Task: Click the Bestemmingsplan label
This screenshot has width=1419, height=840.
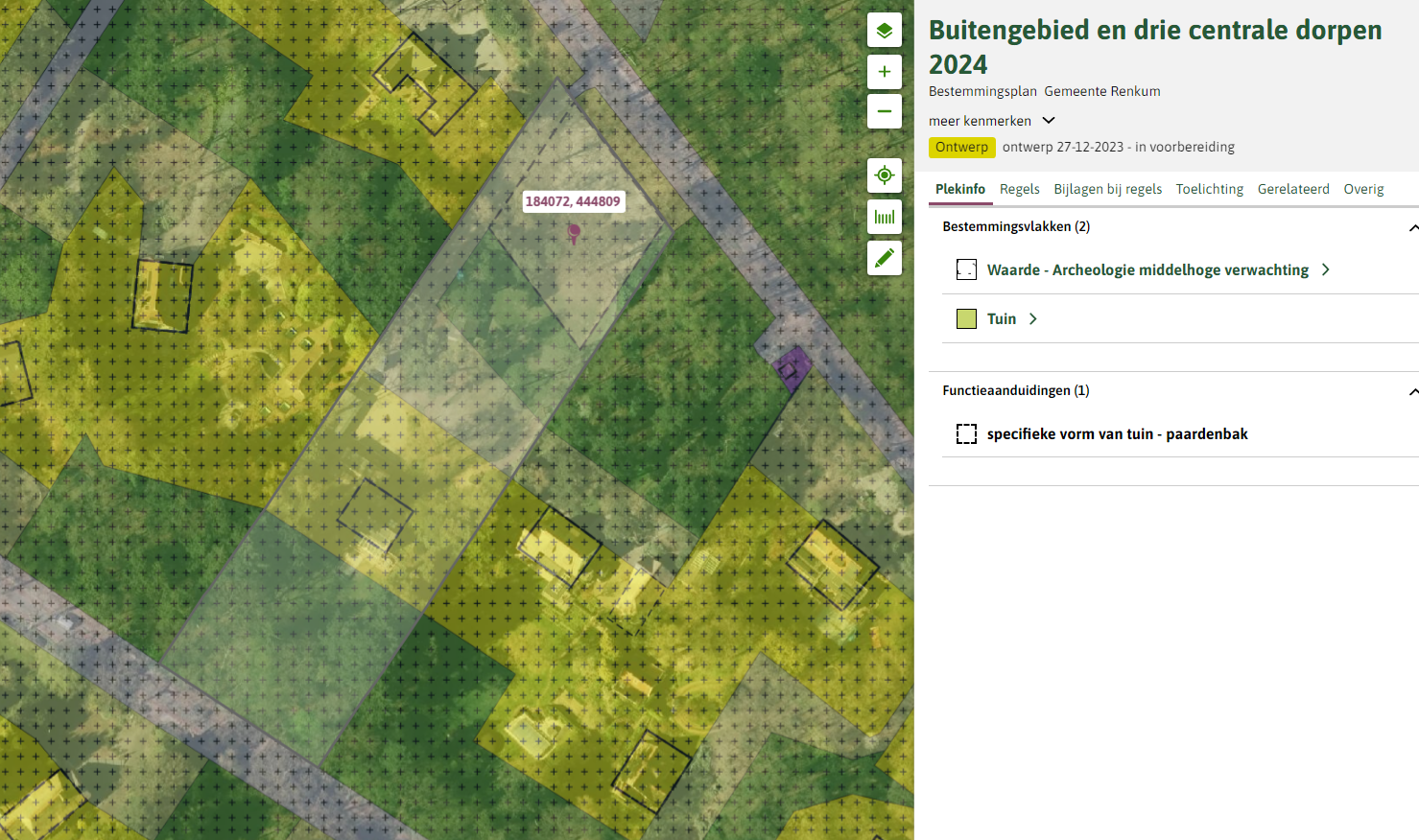Action: coord(982,91)
